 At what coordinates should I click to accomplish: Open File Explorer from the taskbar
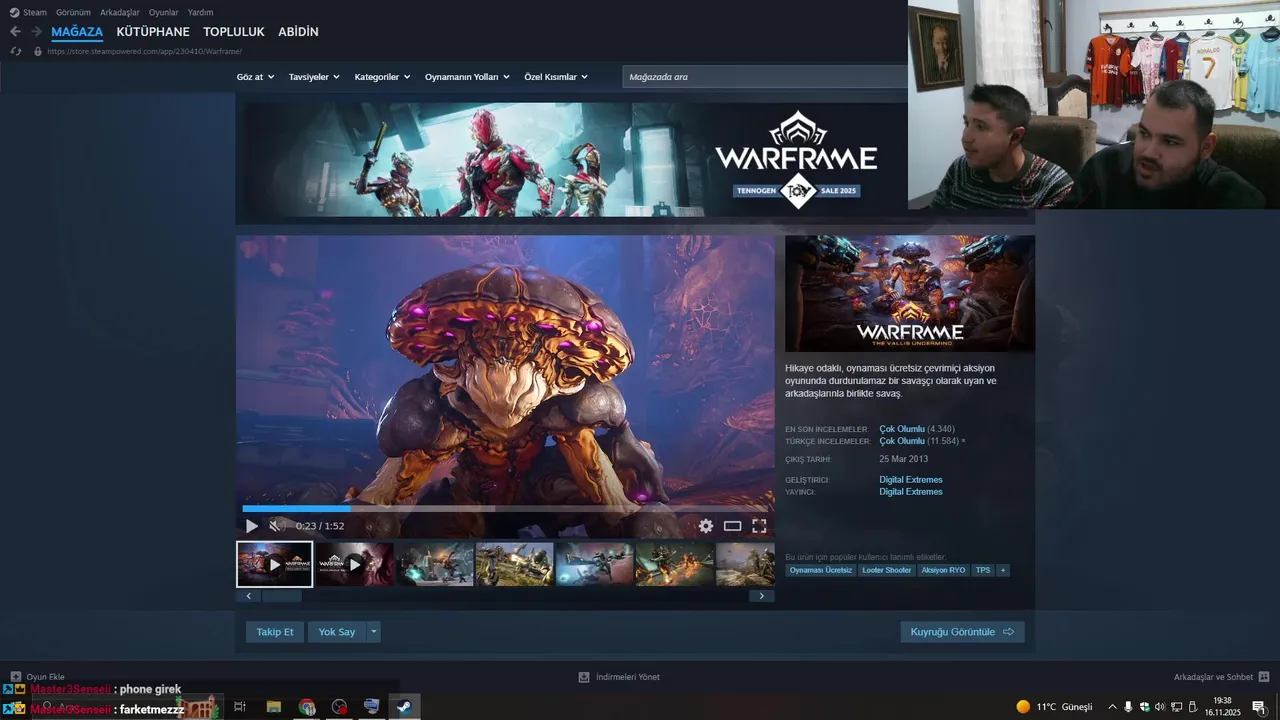click(273, 706)
